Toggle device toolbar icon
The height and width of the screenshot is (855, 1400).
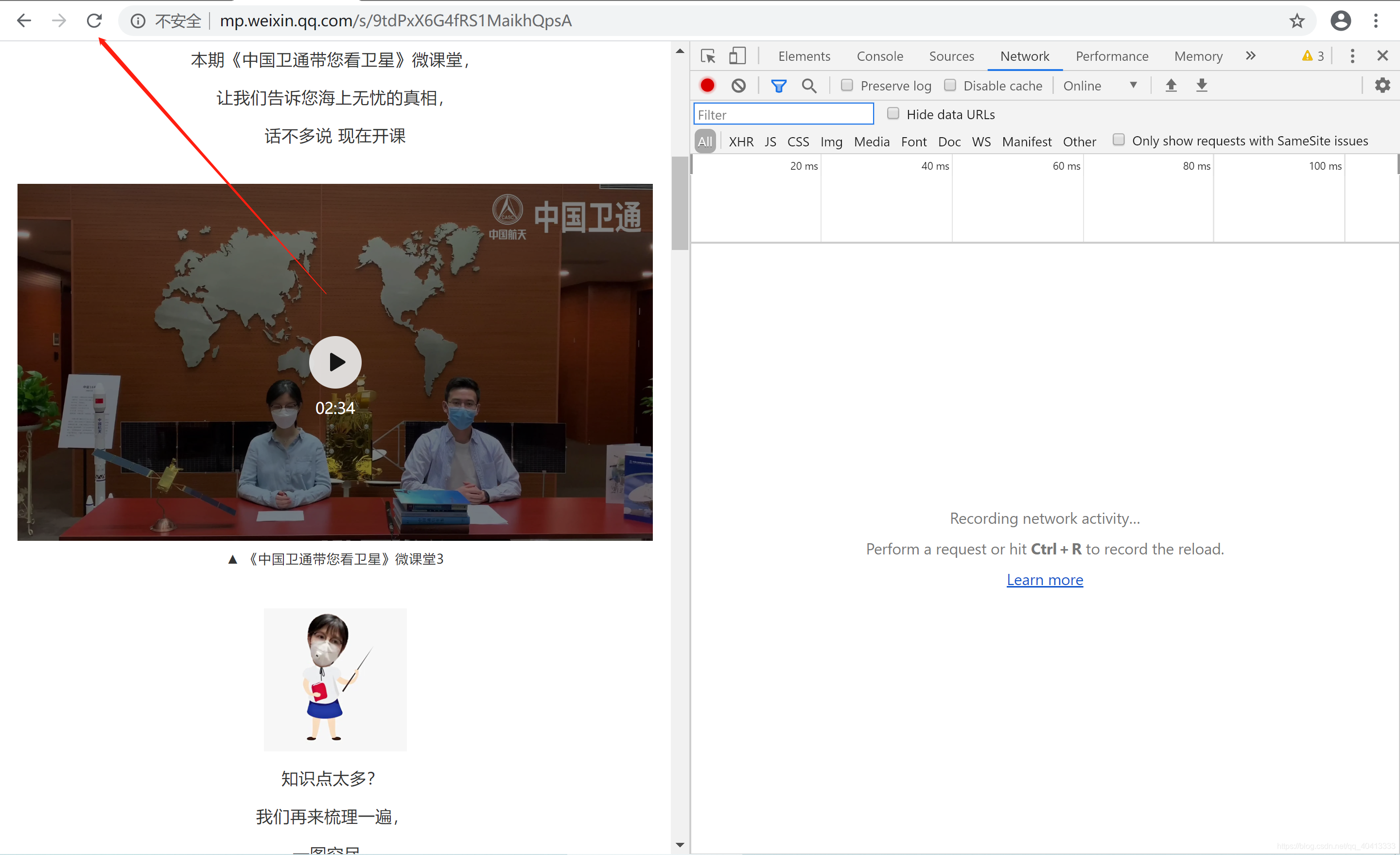(x=737, y=56)
